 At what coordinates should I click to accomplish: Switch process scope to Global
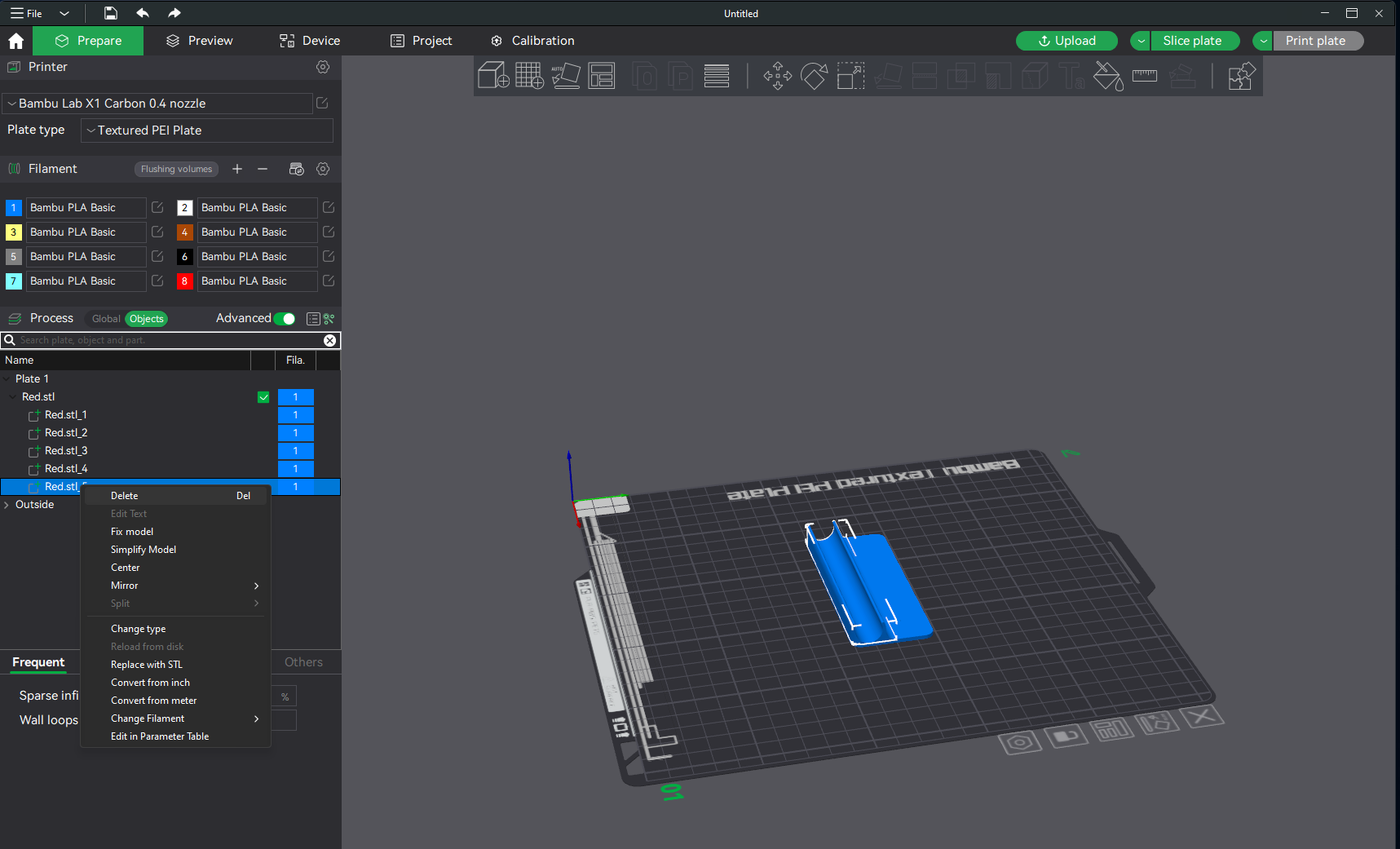[x=106, y=319]
